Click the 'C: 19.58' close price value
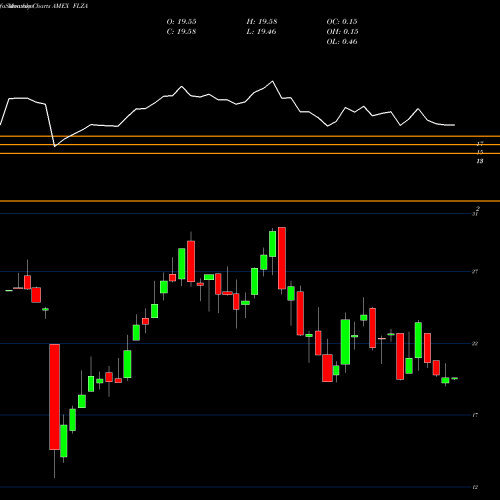This screenshot has width=500, height=500. [x=181, y=32]
